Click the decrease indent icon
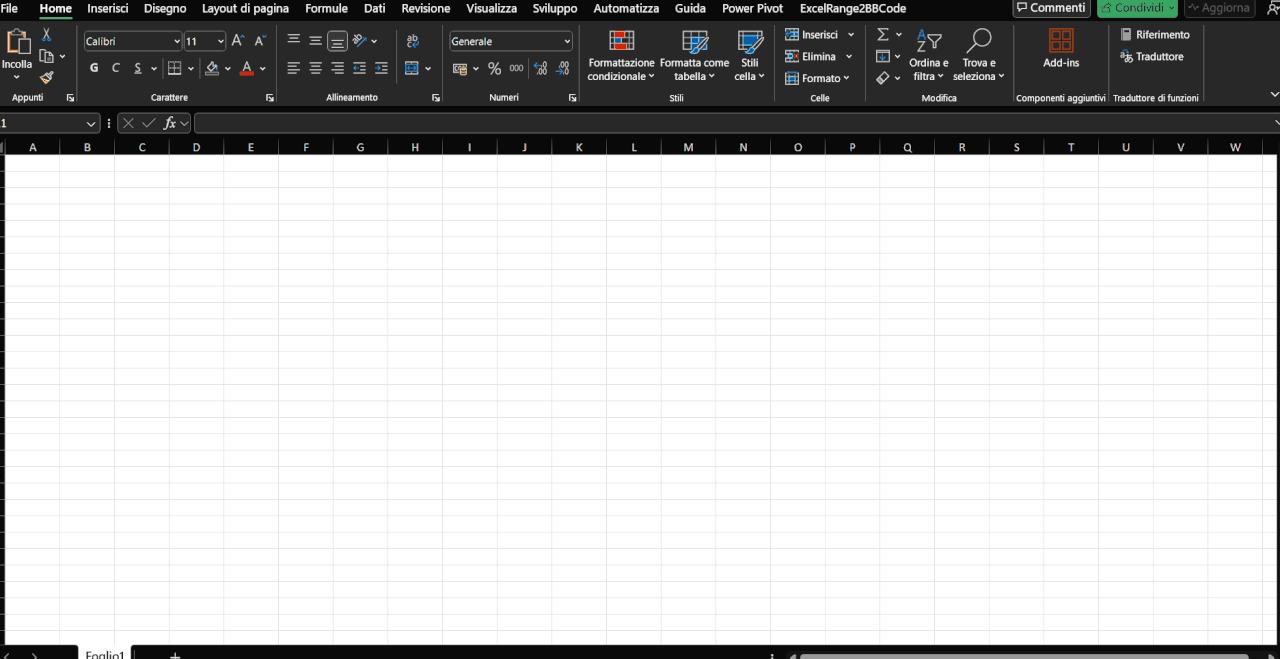The image size is (1280, 659). (x=360, y=68)
